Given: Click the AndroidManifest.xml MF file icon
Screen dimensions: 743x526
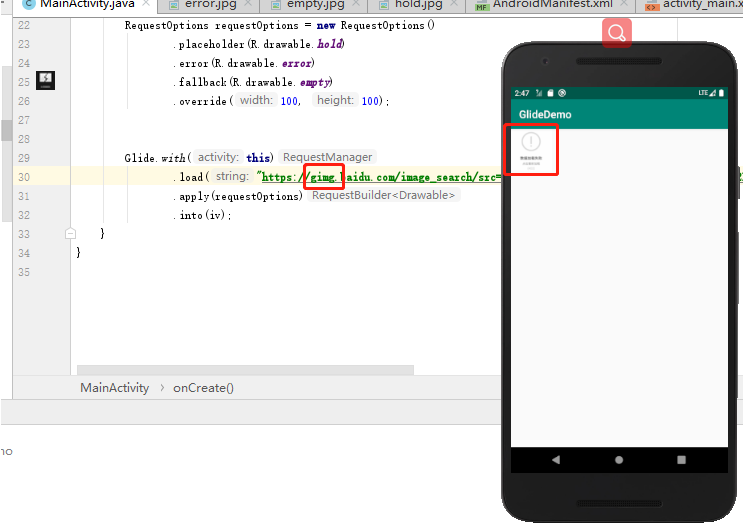Looking at the screenshot, I should click(x=481, y=6).
